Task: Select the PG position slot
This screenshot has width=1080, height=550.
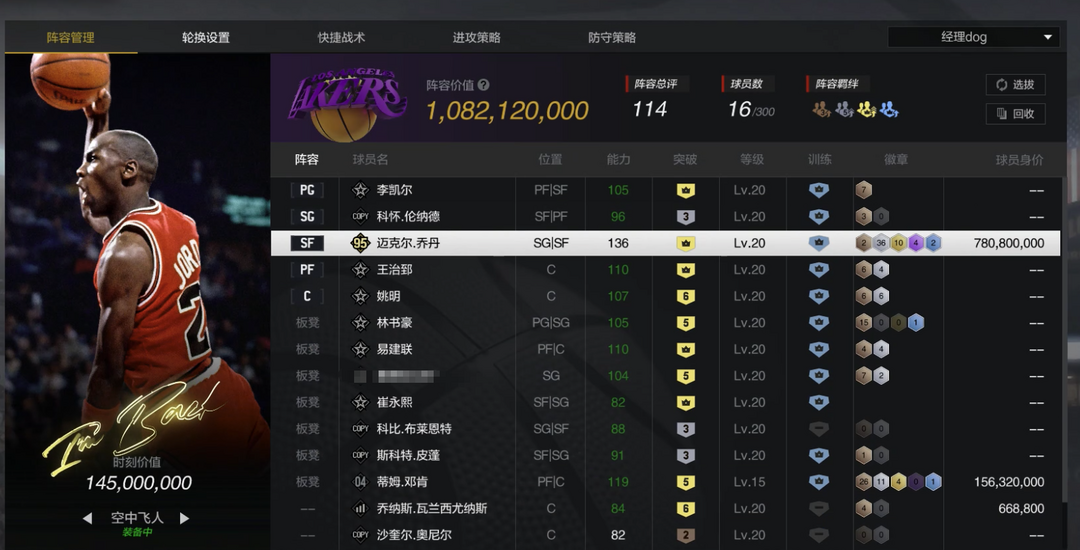Action: click(x=307, y=190)
